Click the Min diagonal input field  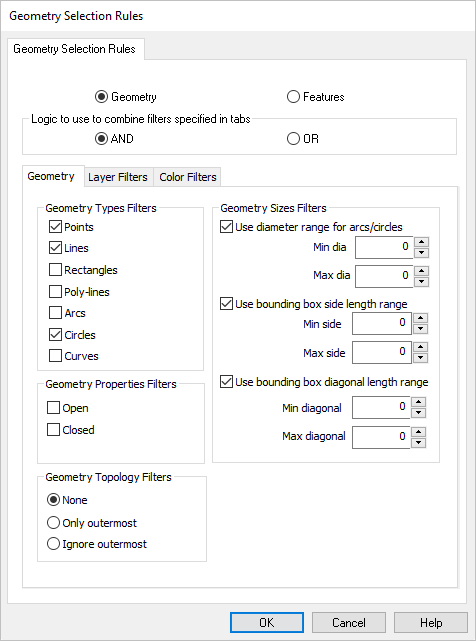(381, 408)
